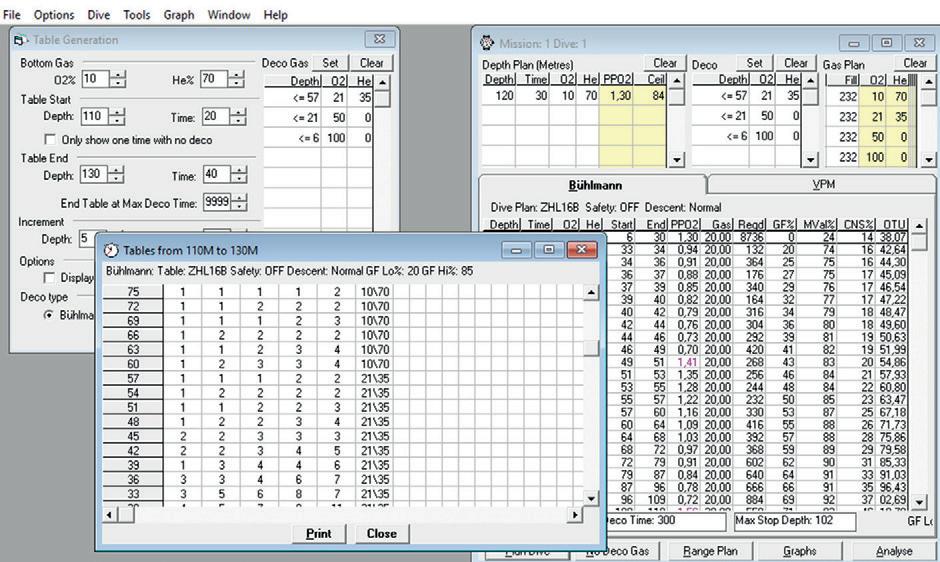Click the Depth Plan table scroll-up arrow

[x=676, y=80]
